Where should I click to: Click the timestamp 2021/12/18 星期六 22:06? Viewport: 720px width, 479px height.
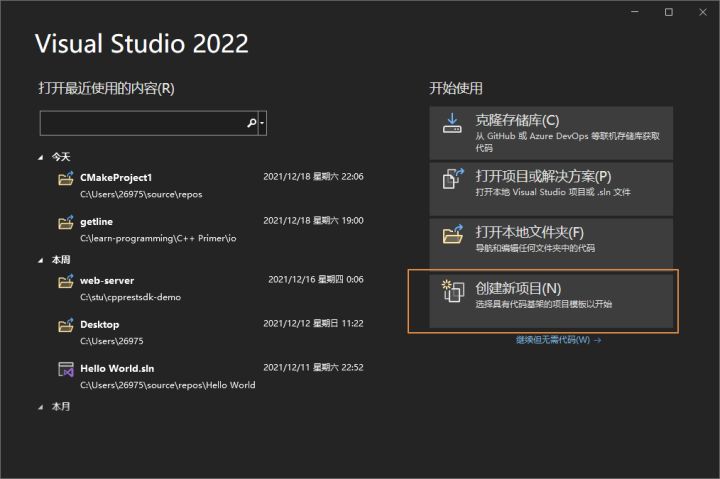pos(313,177)
